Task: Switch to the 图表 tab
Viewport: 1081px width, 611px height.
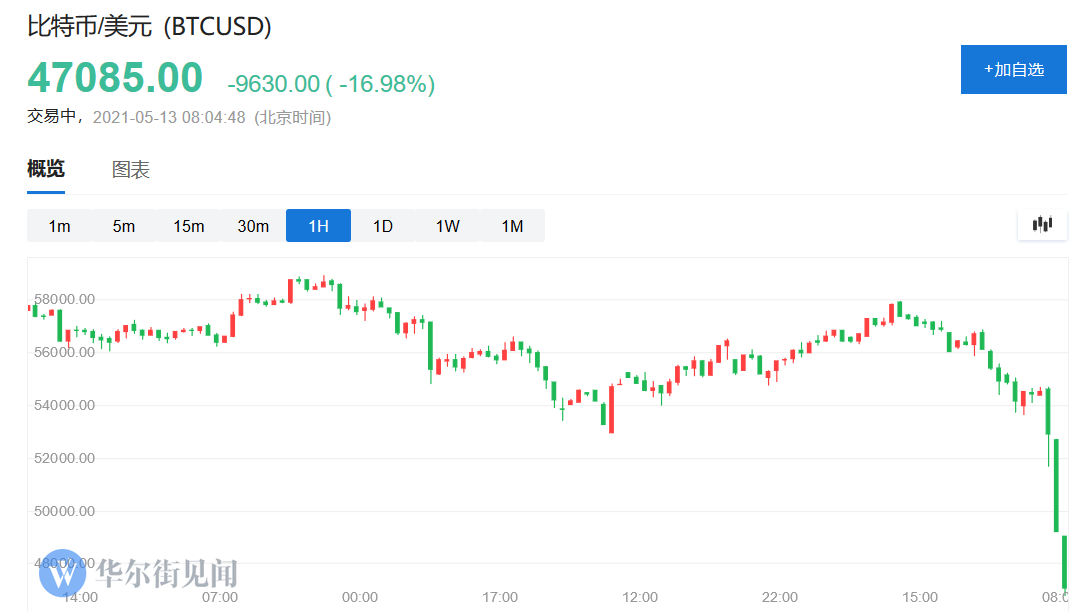Action: tap(131, 169)
